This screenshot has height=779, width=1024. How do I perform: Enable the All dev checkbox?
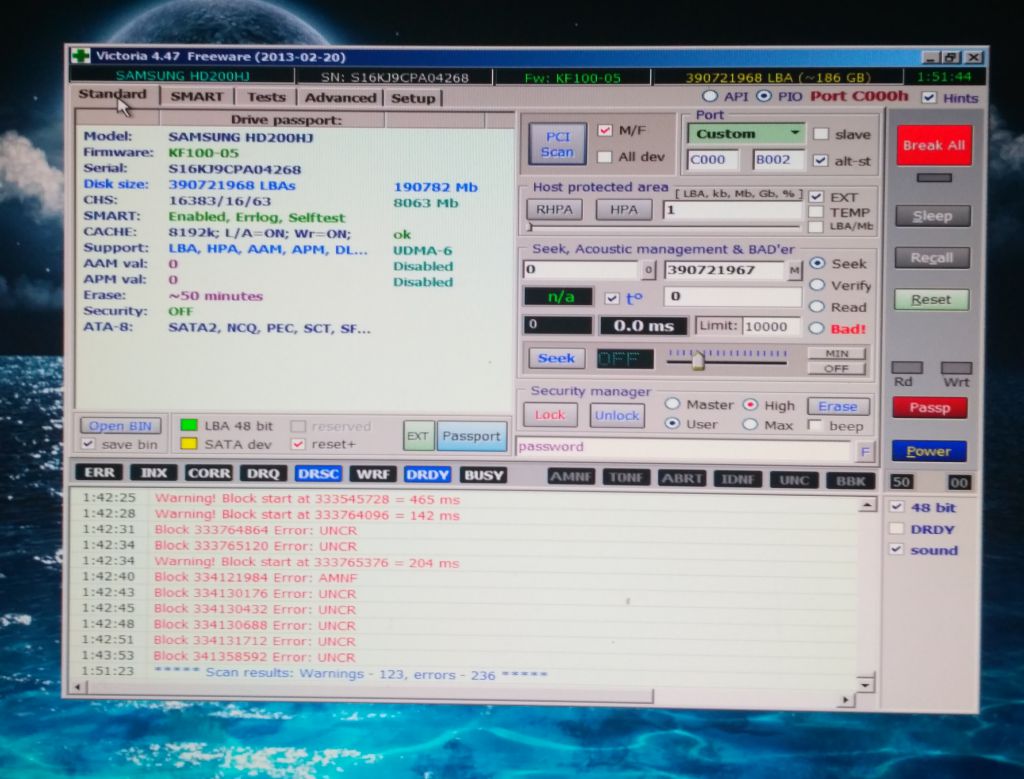[605, 157]
